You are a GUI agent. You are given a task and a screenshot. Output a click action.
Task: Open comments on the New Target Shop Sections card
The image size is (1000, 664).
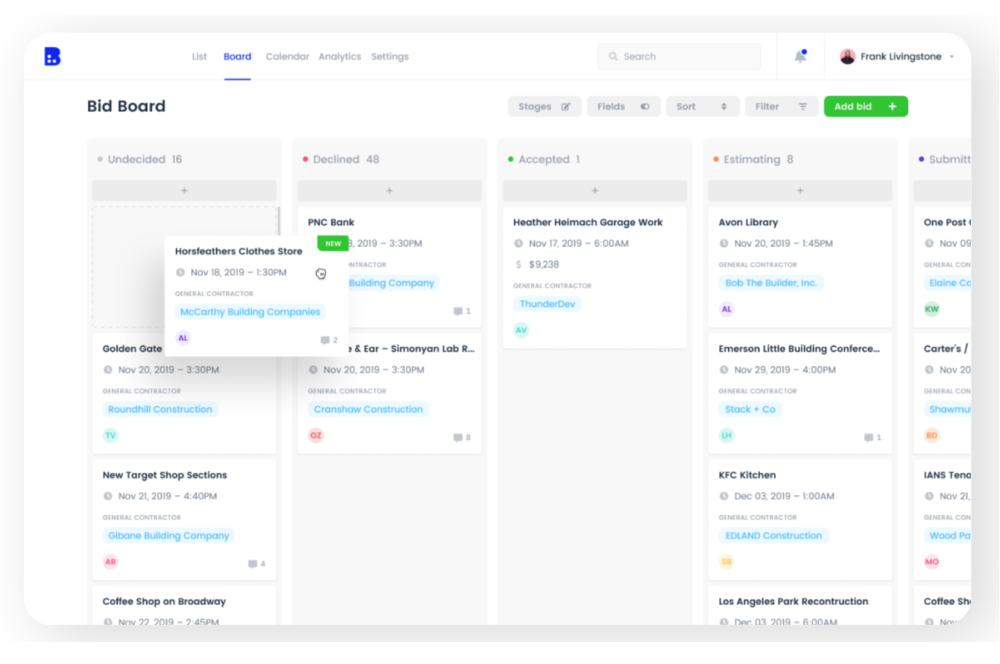click(256, 564)
